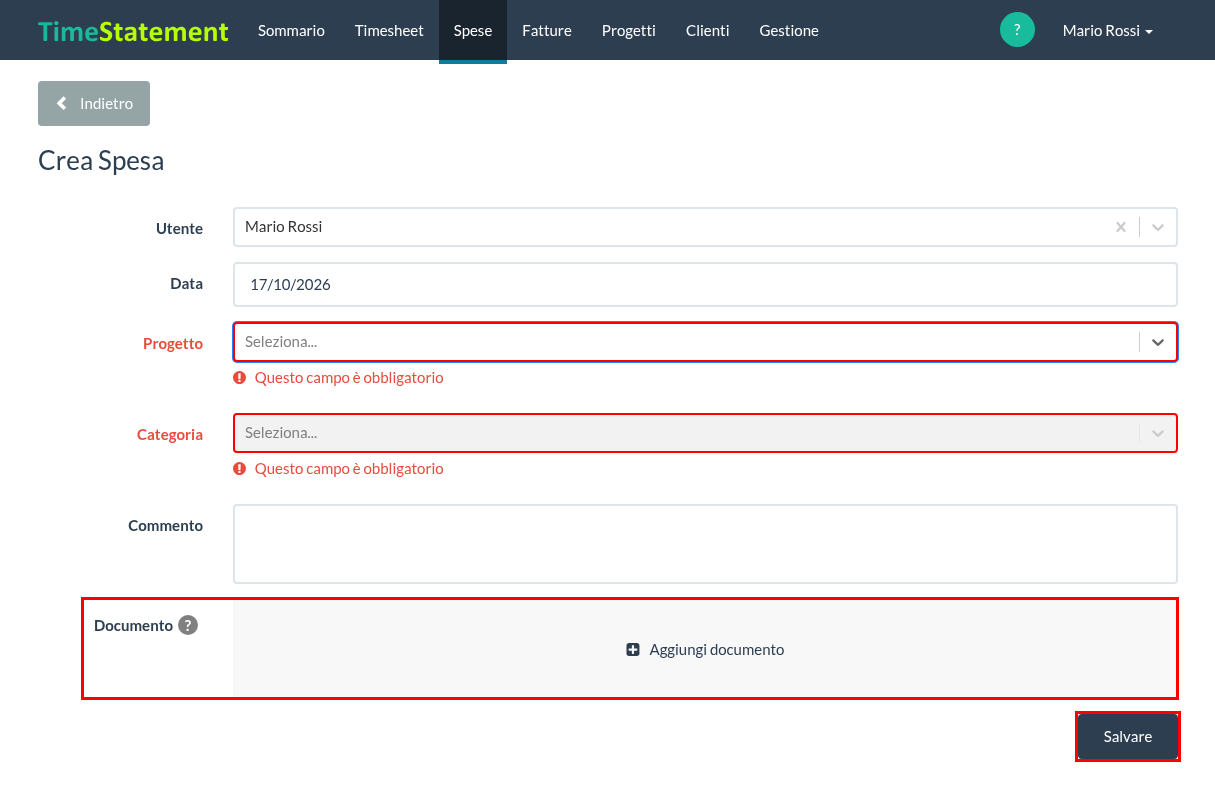Open the Gestione menu

click(789, 31)
